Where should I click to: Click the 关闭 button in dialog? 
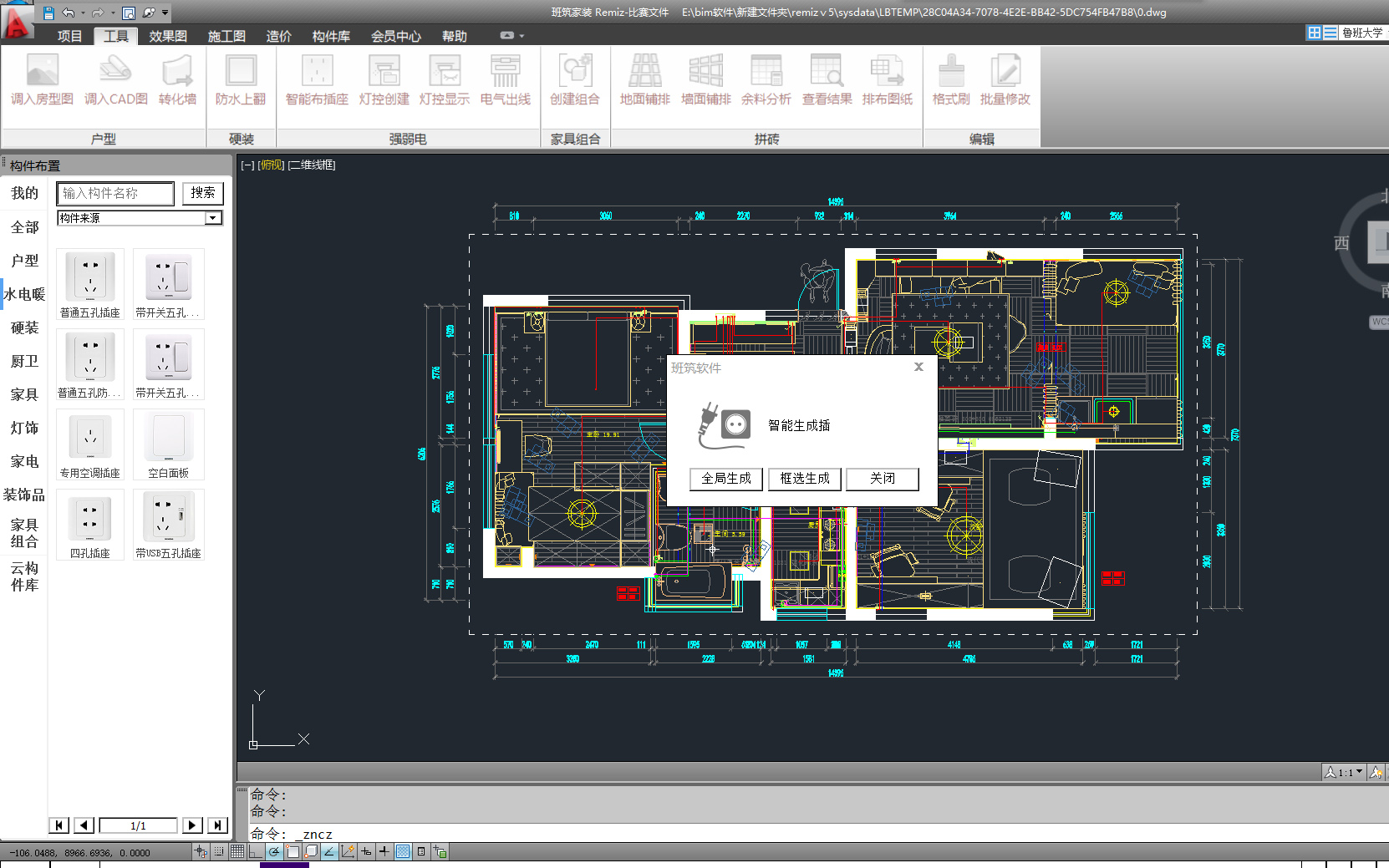coord(883,479)
